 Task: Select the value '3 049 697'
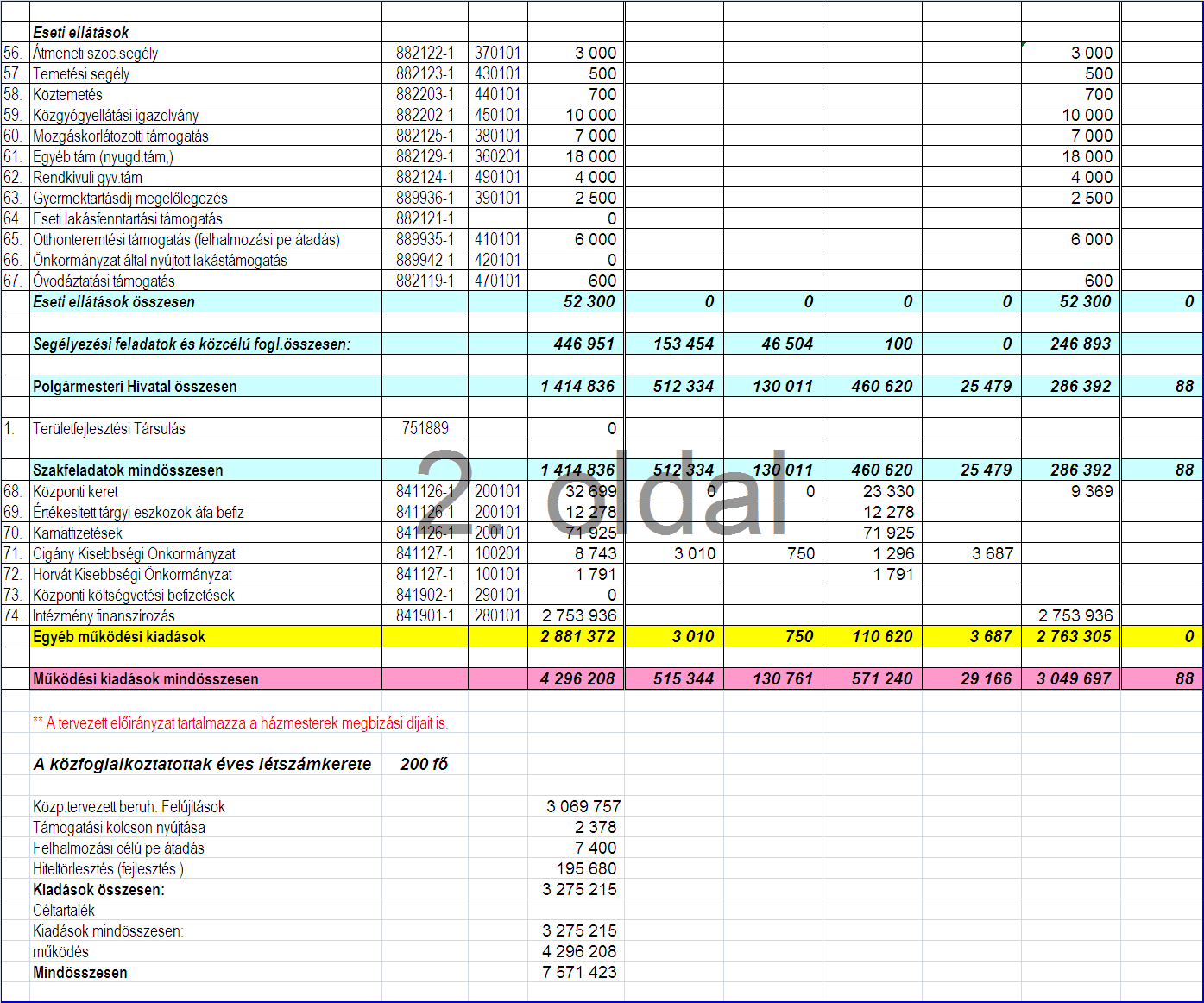(x=1075, y=678)
